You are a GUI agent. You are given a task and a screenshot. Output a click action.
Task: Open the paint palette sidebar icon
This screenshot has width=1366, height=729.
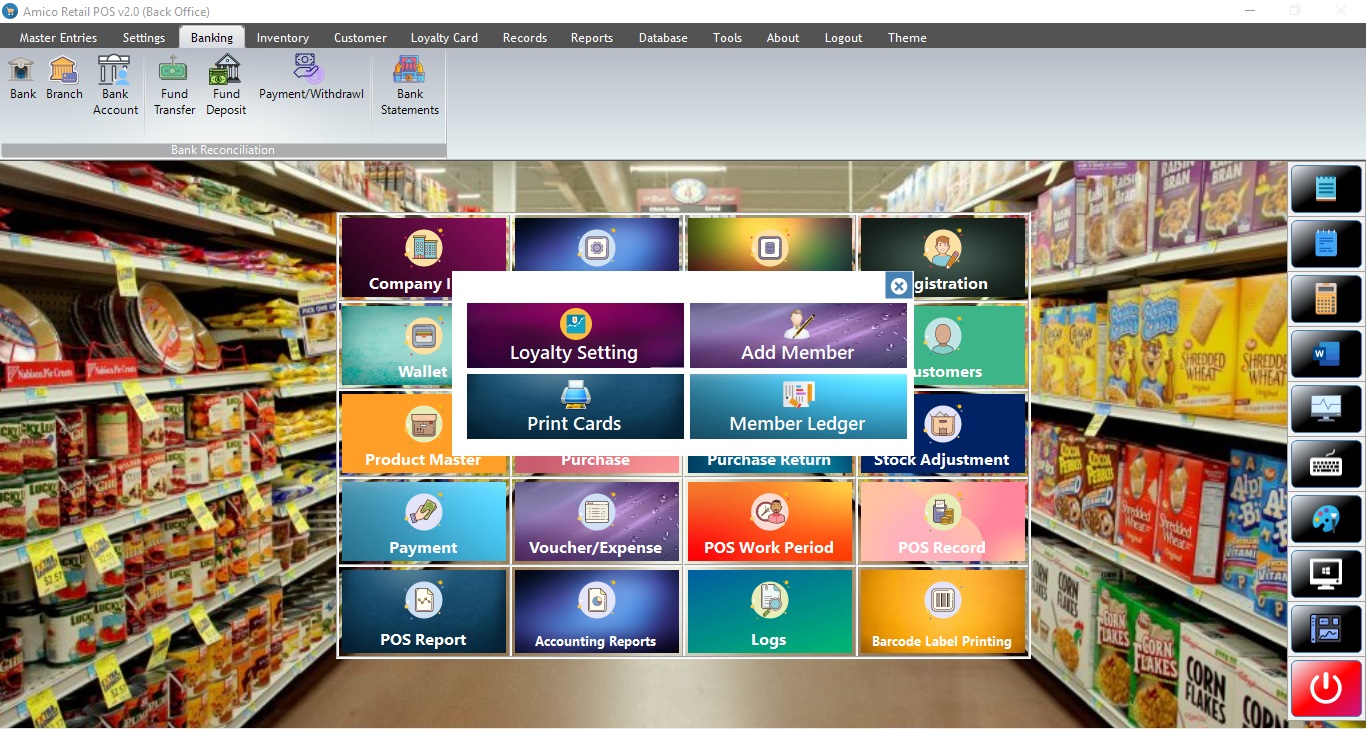point(1326,519)
